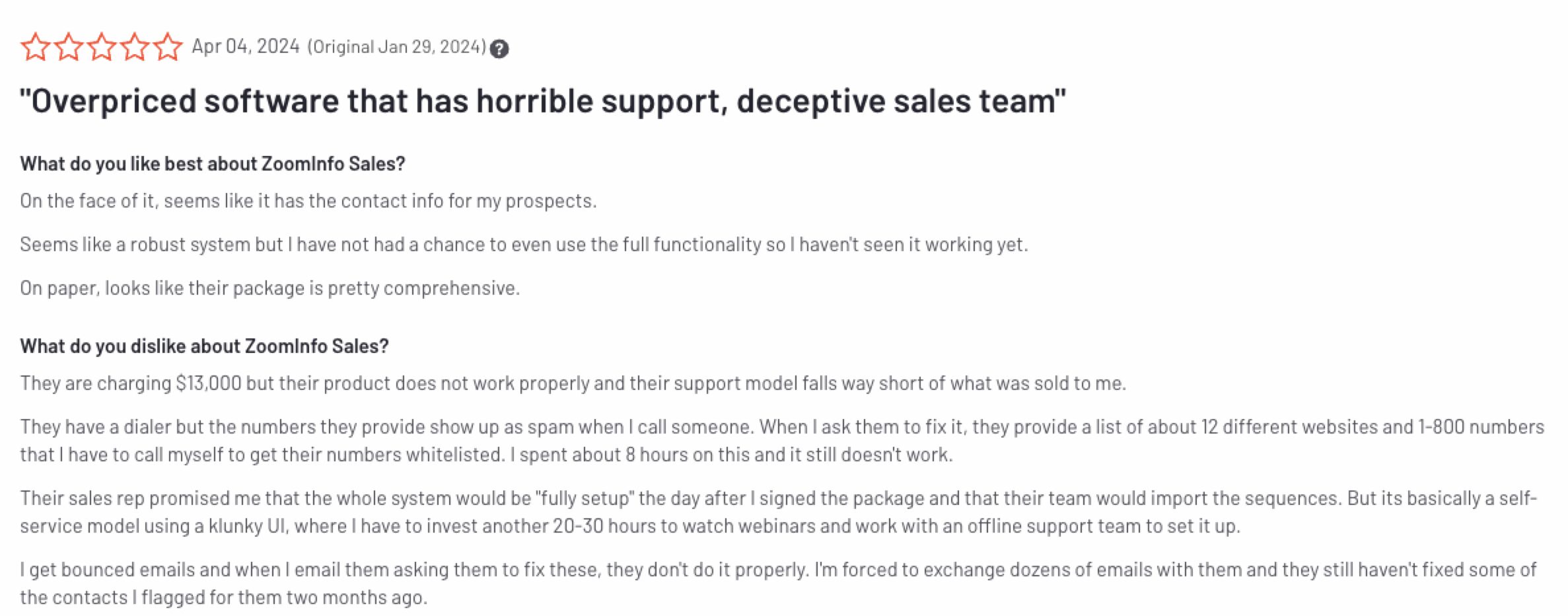Click the third rating star
The height and width of the screenshot is (616, 1568).
pos(101,47)
